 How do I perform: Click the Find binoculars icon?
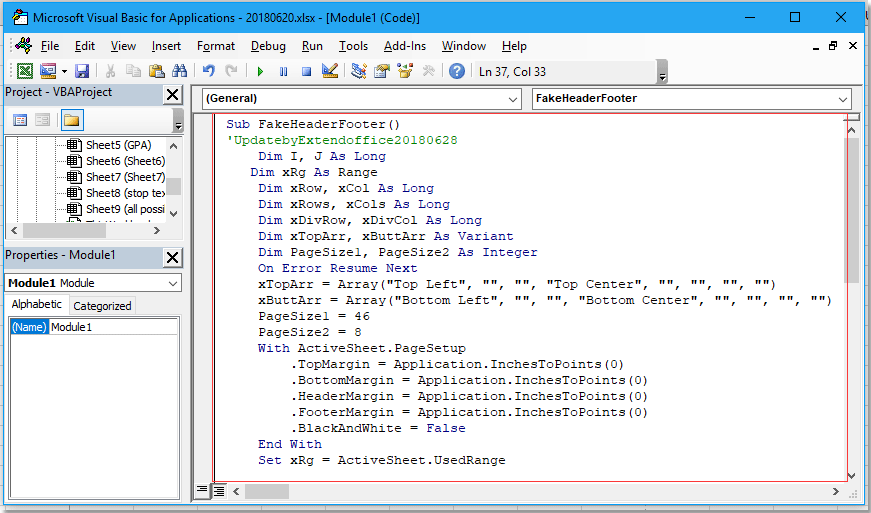click(180, 71)
